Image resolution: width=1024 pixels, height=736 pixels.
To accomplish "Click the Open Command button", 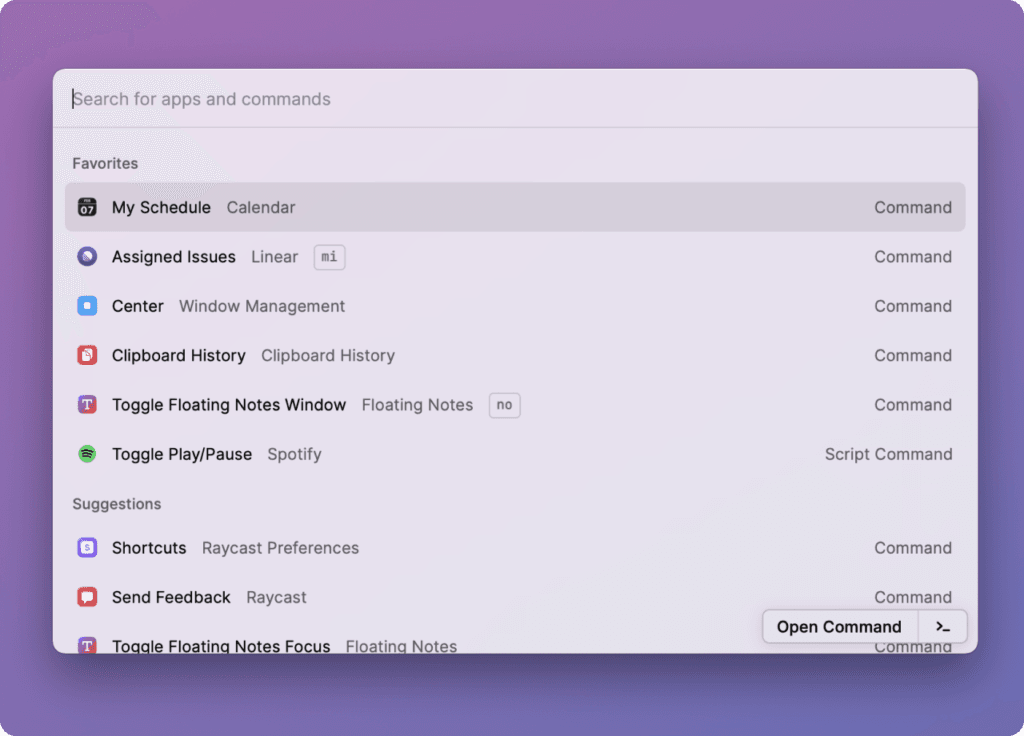I will (x=839, y=627).
